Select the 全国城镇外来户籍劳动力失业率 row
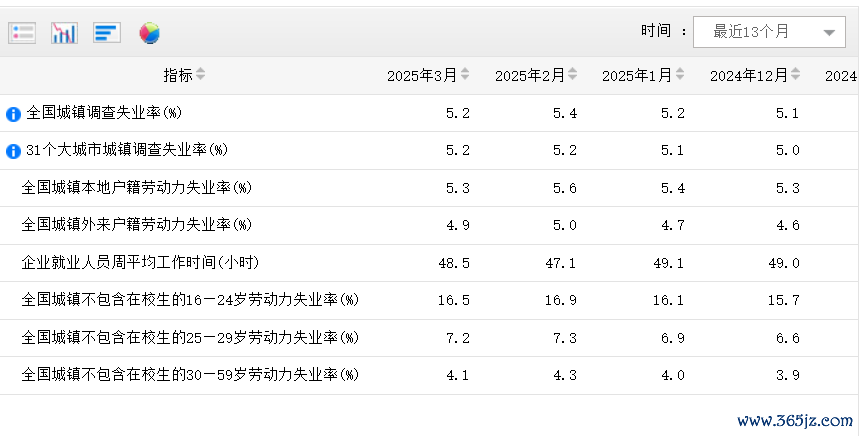Image resolution: width=860 pixels, height=436 pixels. click(x=136, y=225)
